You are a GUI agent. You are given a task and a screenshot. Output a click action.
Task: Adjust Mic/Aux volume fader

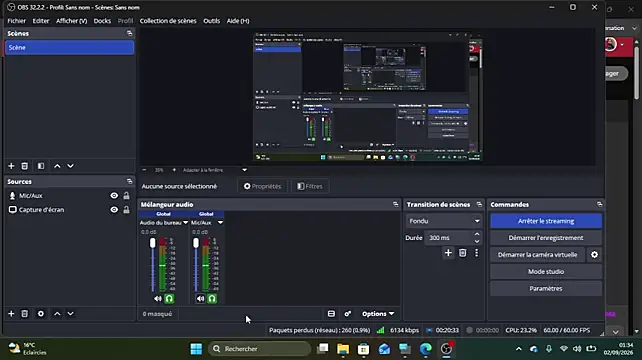[x=196, y=243]
